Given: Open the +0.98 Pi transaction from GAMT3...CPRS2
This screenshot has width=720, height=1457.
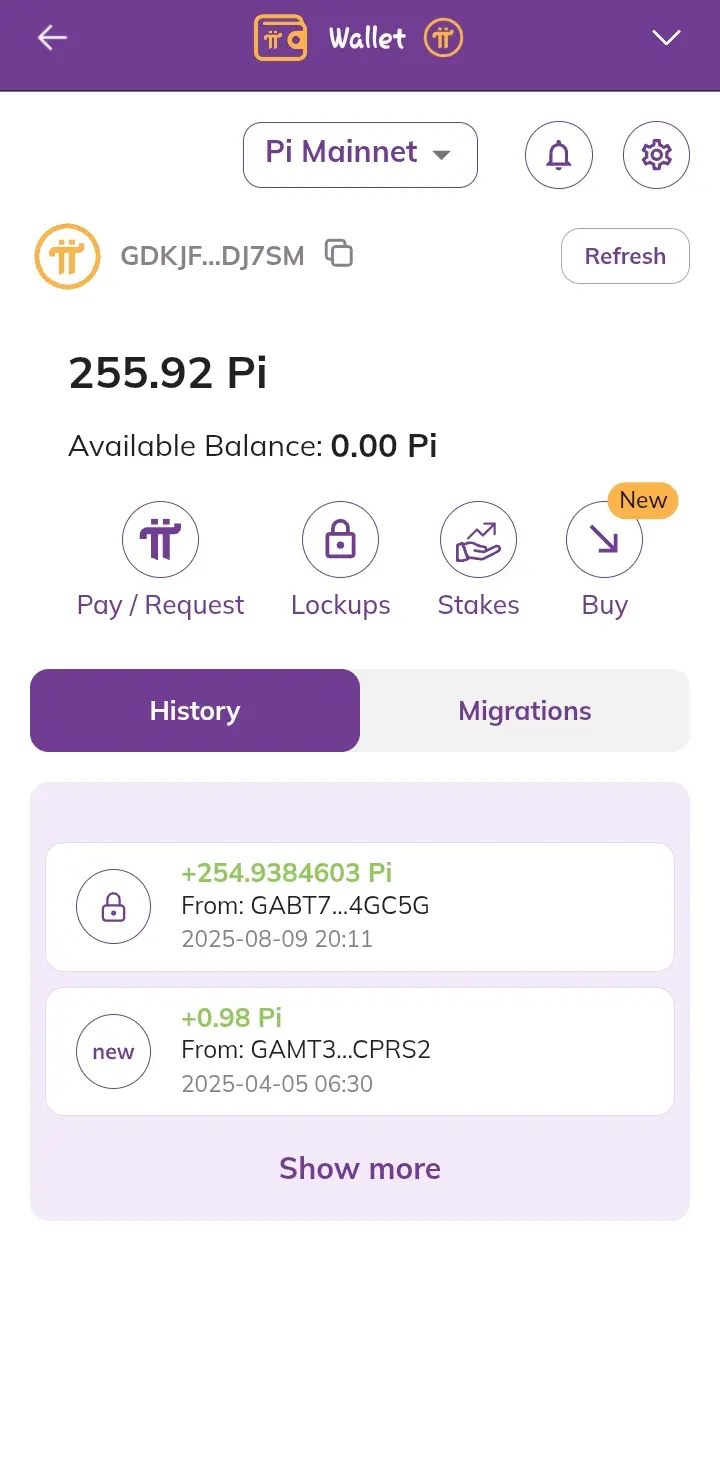Looking at the screenshot, I should pos(360,1051).
